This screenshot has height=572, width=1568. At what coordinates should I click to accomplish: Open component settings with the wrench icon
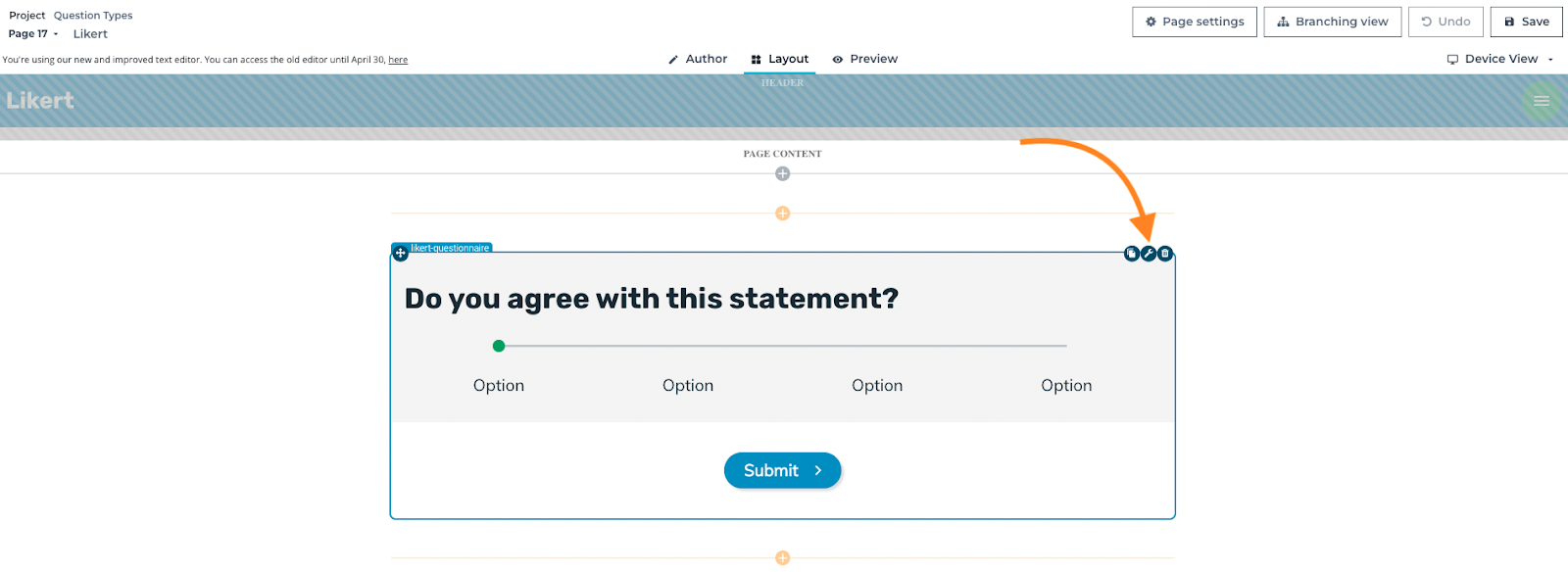[1149, 254]
